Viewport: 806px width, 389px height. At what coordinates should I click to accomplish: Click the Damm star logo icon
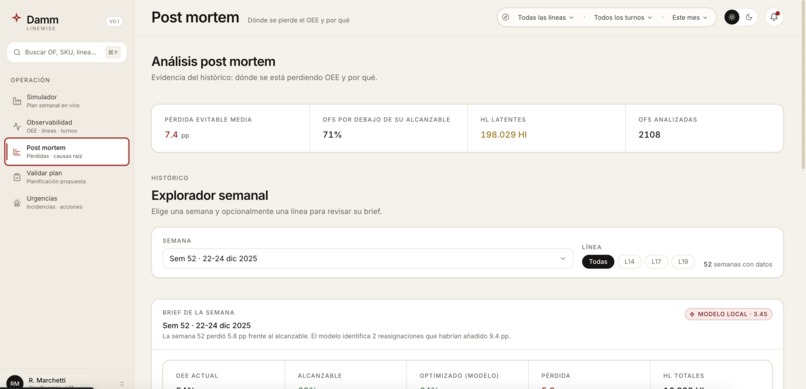16,18
